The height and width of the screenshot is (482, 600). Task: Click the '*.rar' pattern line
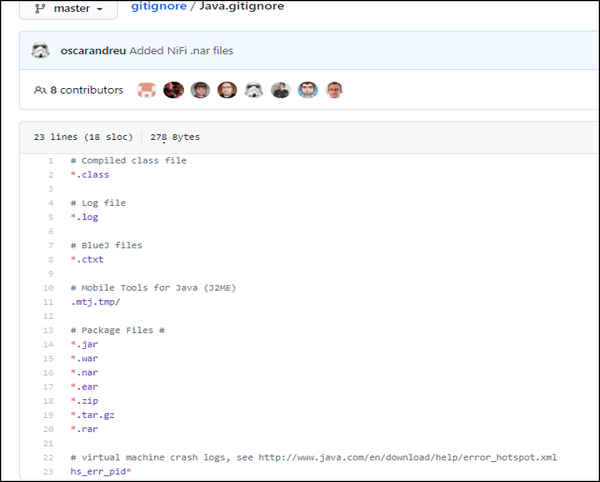[85, 430]
